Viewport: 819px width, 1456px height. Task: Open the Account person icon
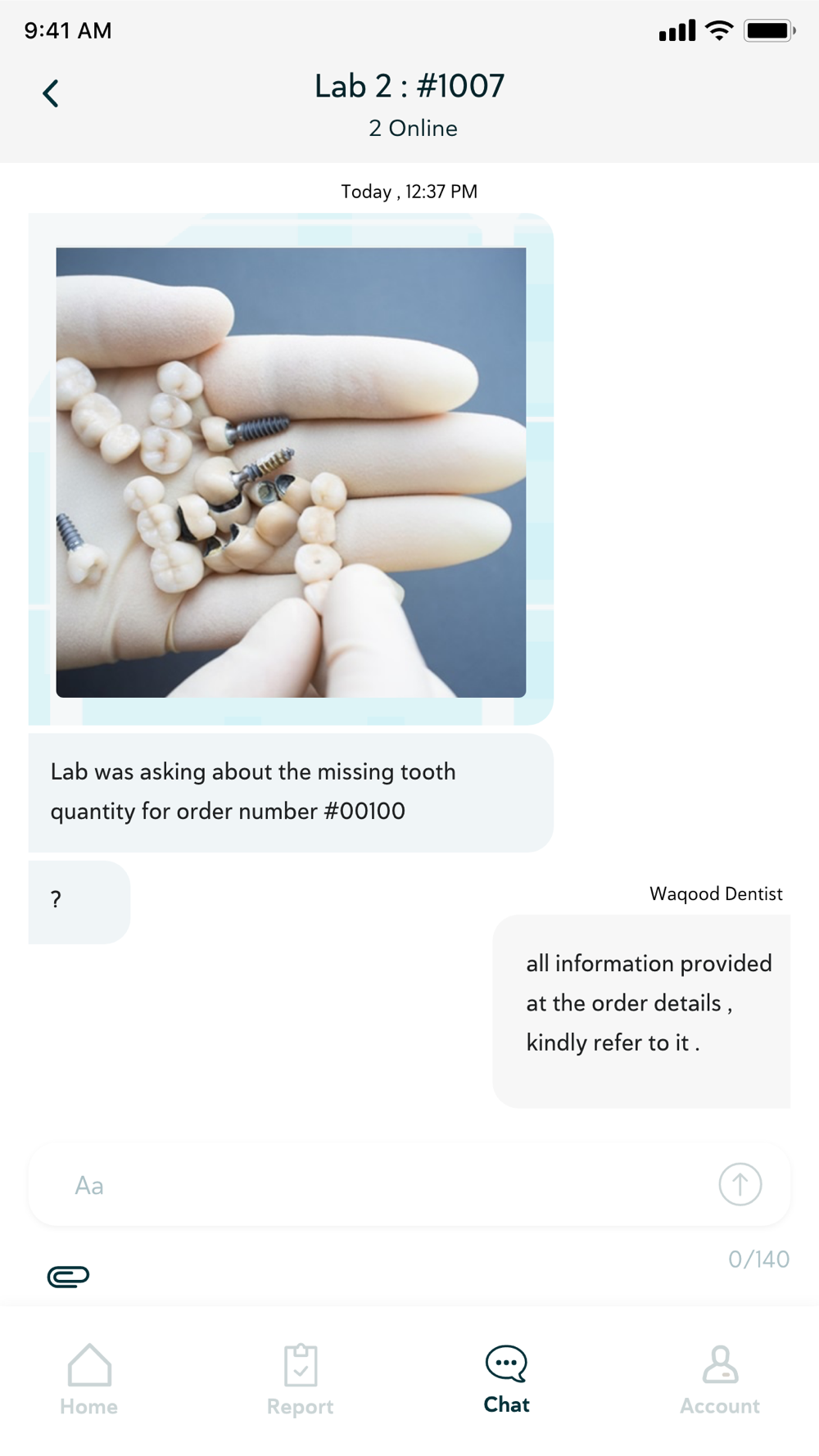tap(721, 1364)
